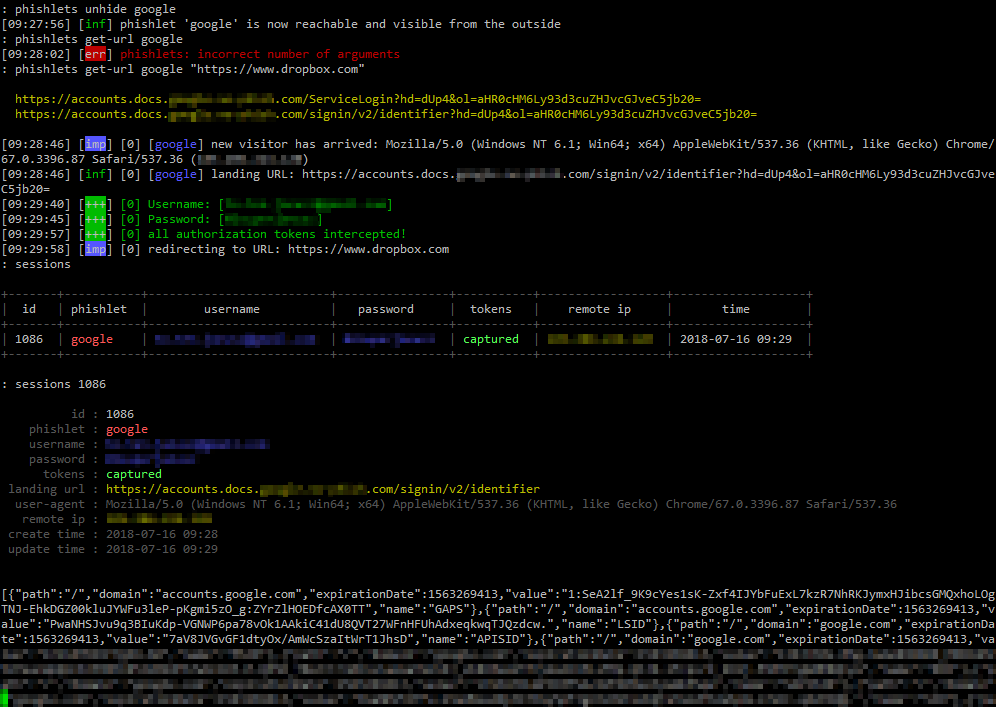Screen dimensions: 996x707
Task: Click "accounts.google.com" in the first line of the JSON output
Action: tap(229, 595)
